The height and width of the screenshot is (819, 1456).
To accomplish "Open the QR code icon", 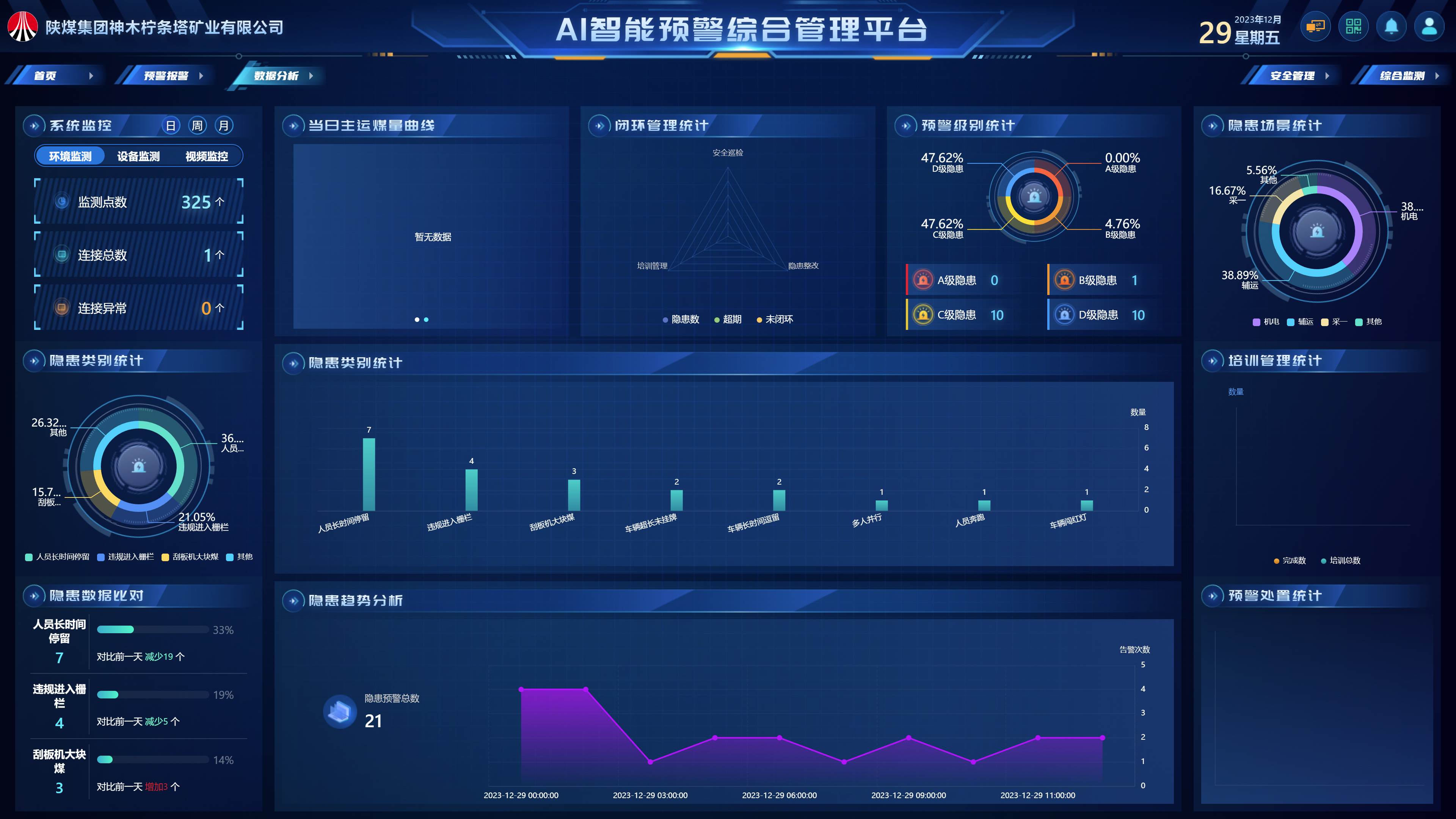I will tap(1353, 27).
